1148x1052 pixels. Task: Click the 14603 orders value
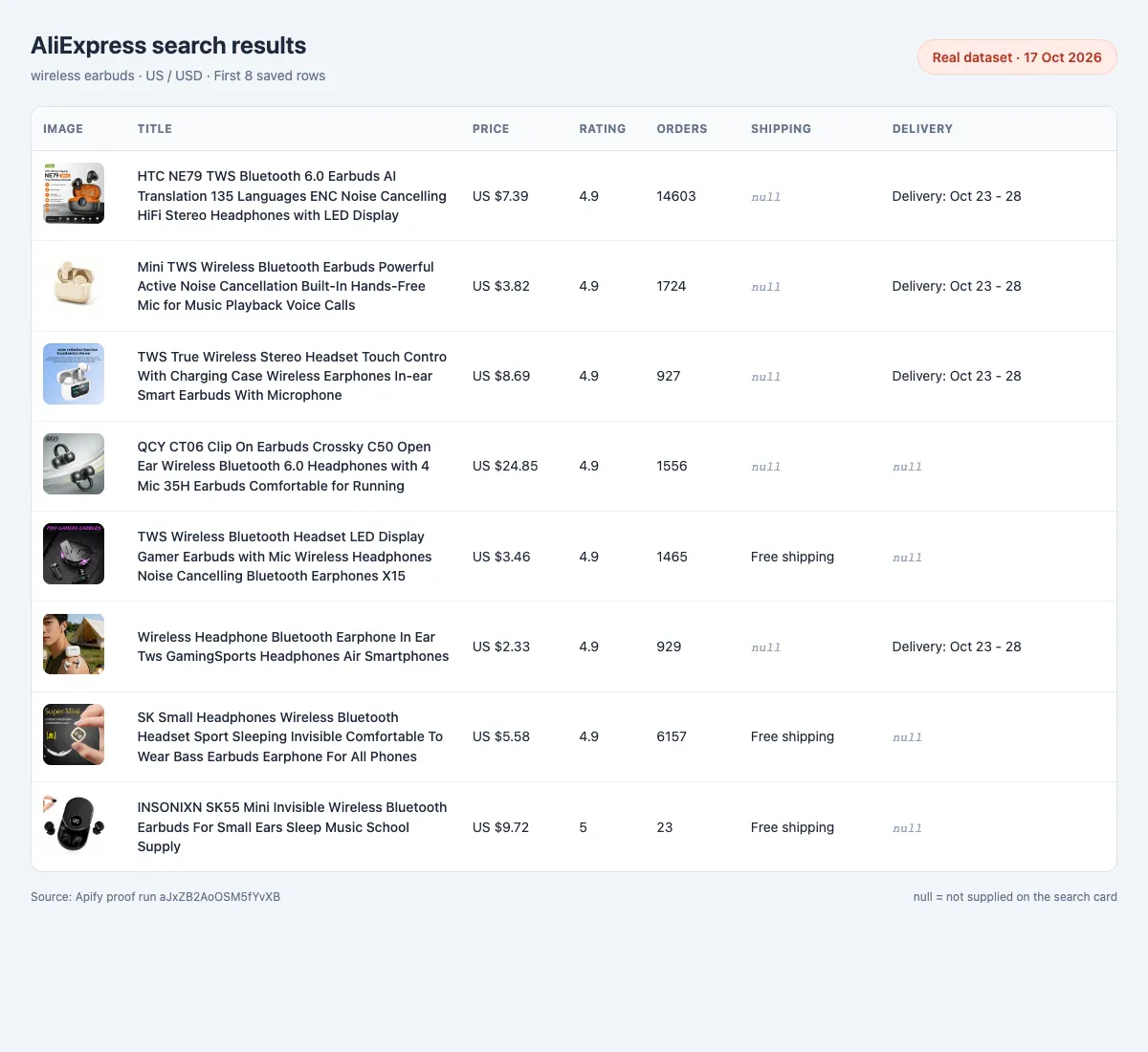(x=676, y=196)
